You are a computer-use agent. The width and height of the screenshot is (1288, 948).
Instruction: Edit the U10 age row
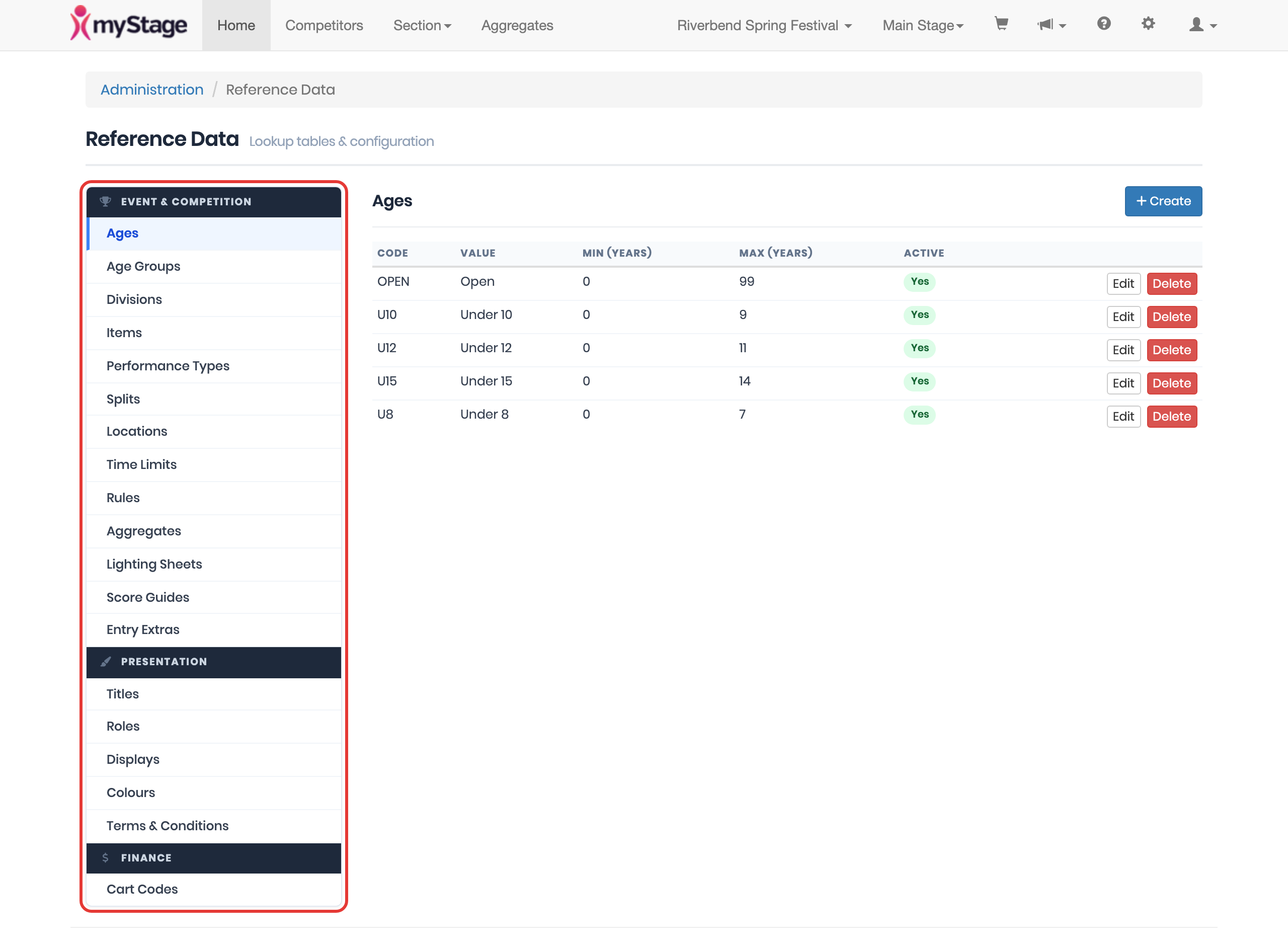pyautogui.click(x=1123, y=317)
